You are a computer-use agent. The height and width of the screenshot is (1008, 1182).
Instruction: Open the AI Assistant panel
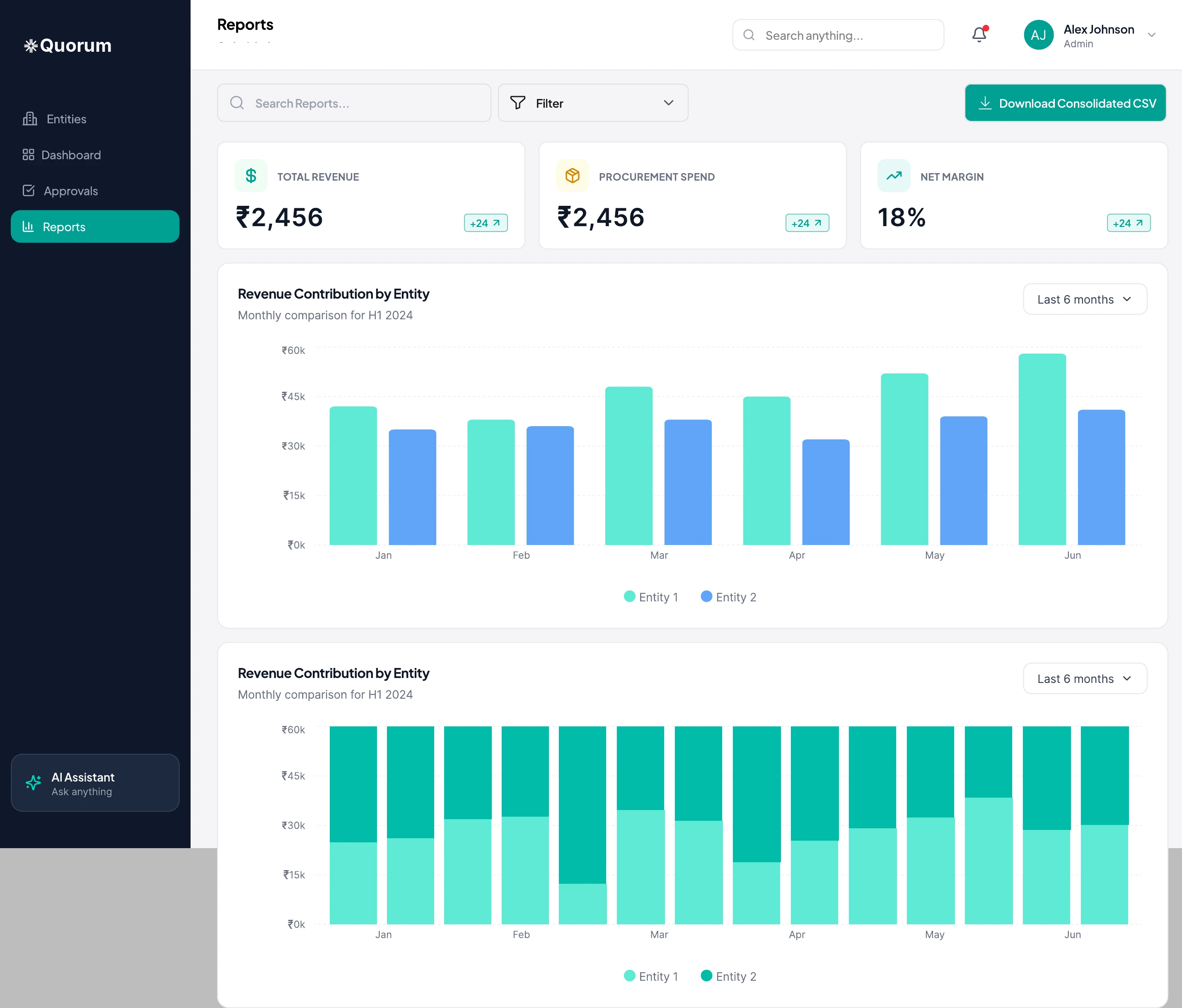95,782
